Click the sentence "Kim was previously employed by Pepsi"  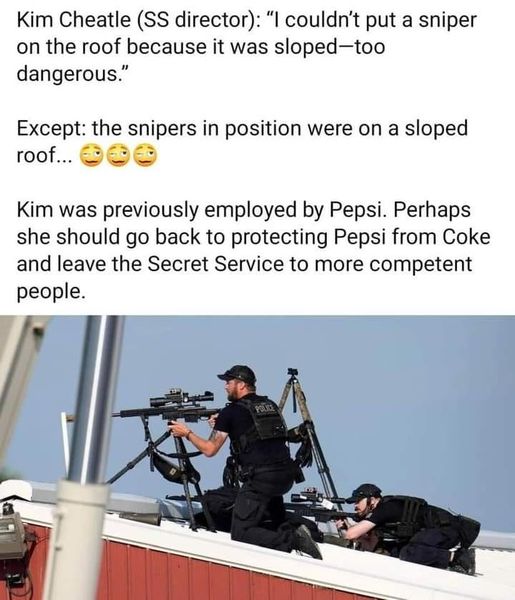point(201,210)
